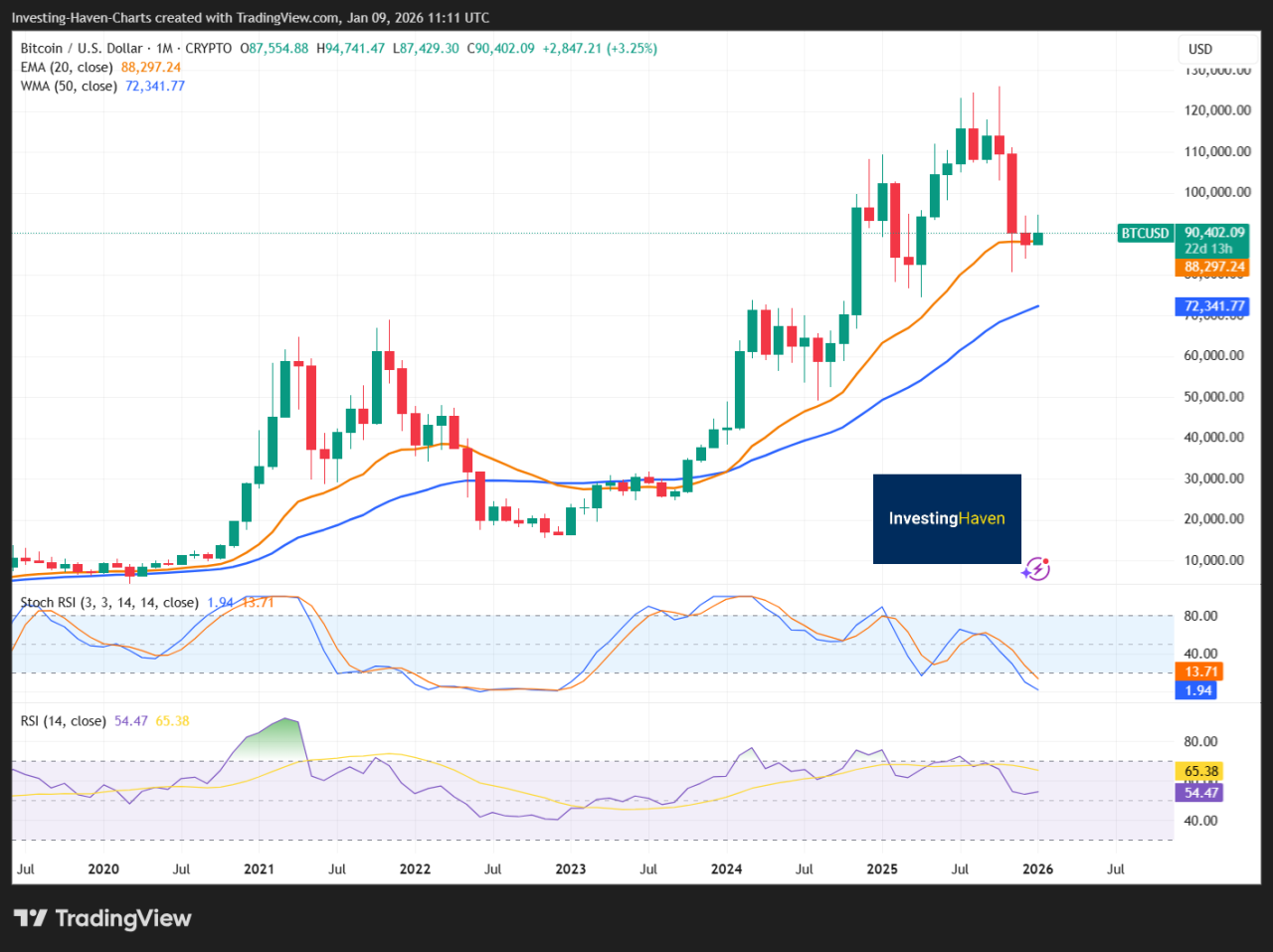
Task: Click the 2024 label on time axis
Action: point(726,868)
